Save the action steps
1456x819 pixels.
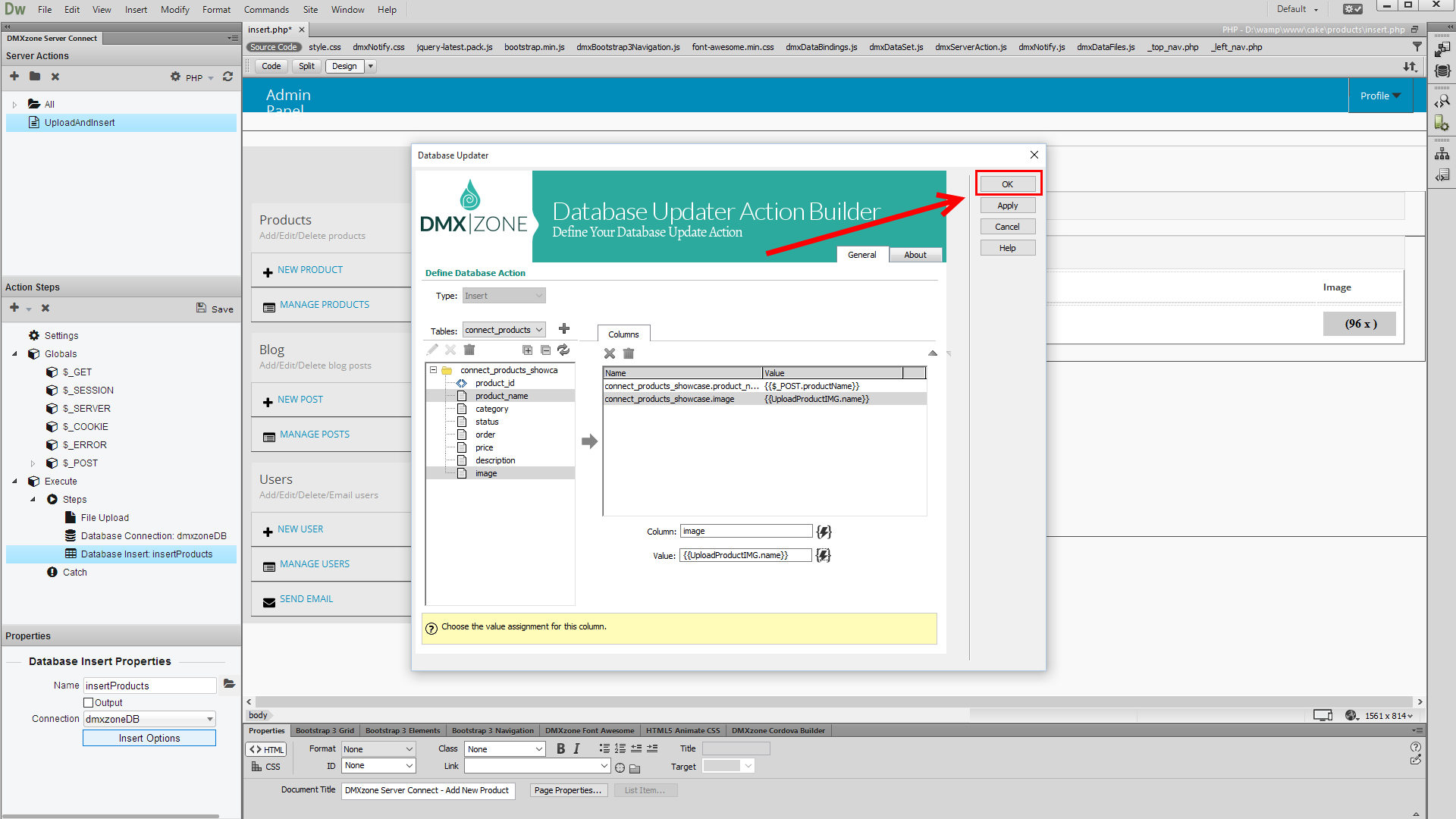click(215, 309)
